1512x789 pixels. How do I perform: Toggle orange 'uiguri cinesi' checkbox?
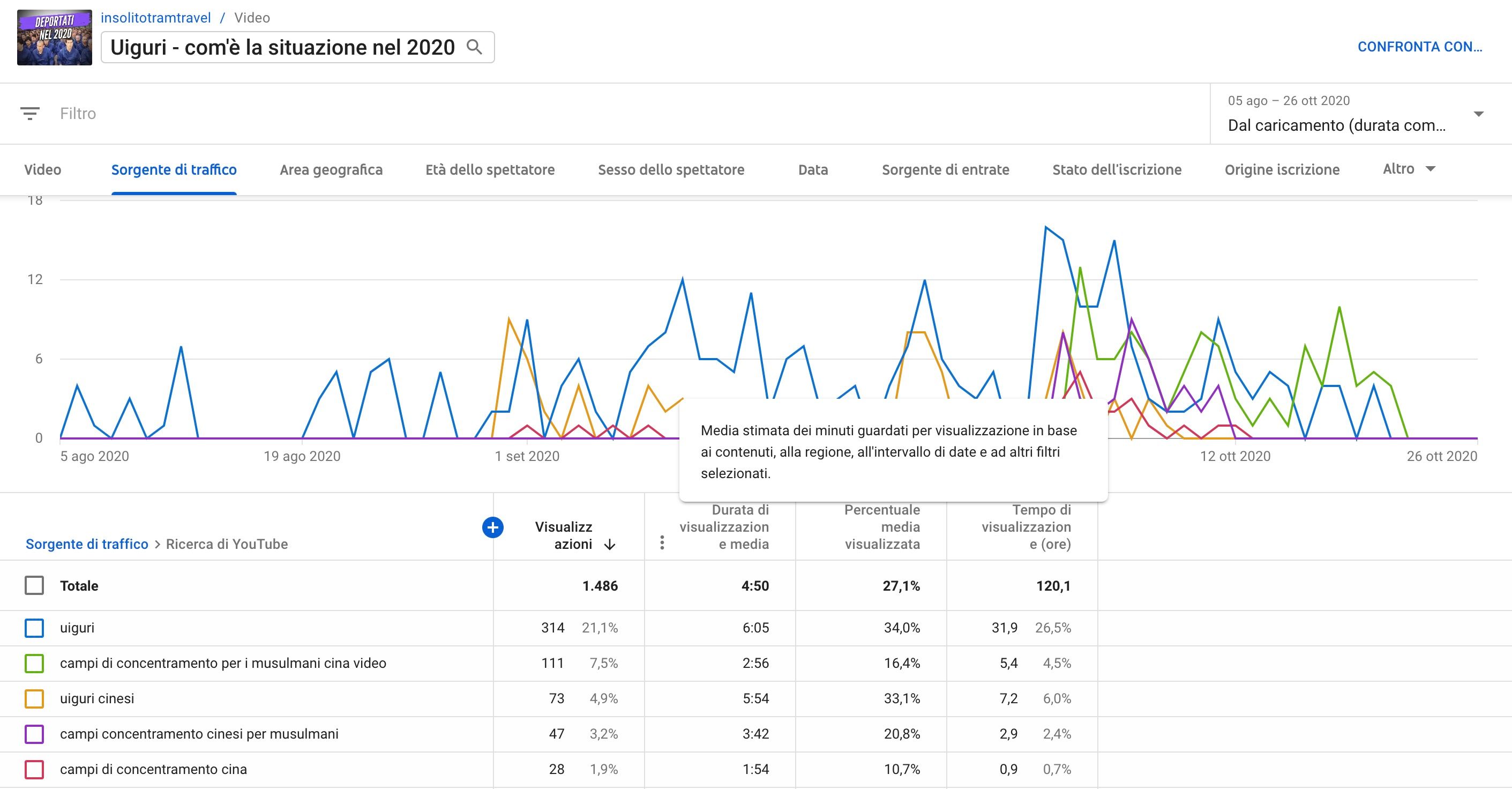click(34, 698)
